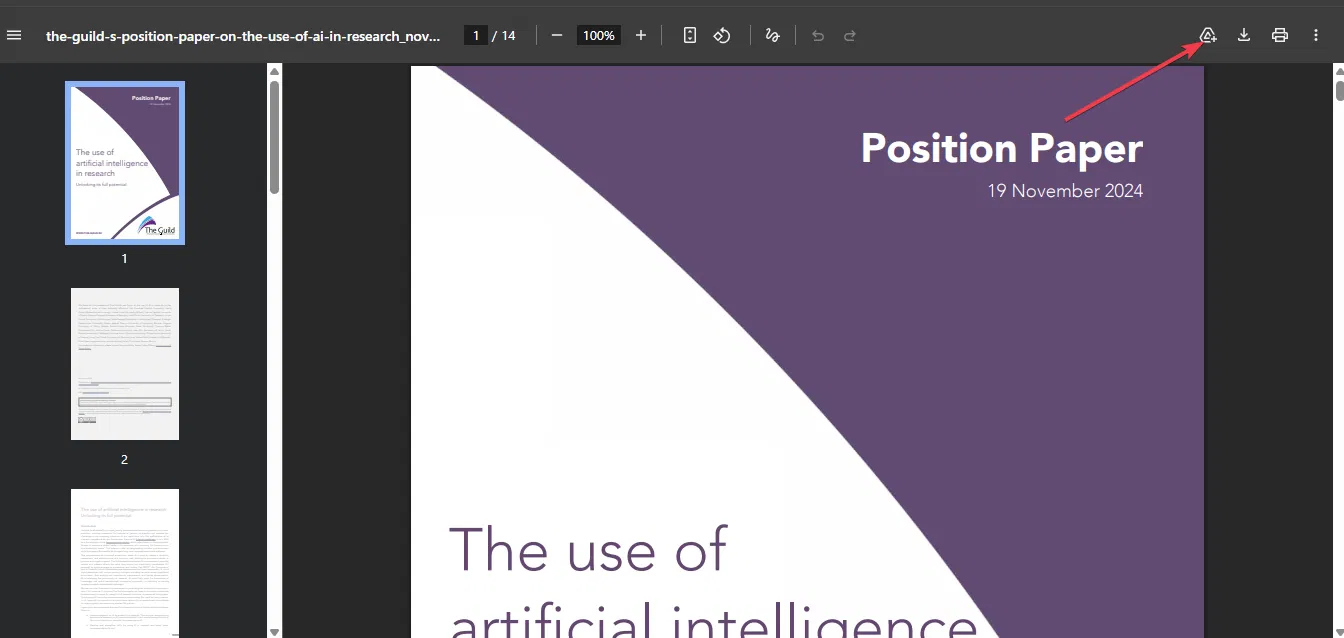1344x638 pixels.
Task: Open the three-dot More actions menu
Action: point(1316,35)
